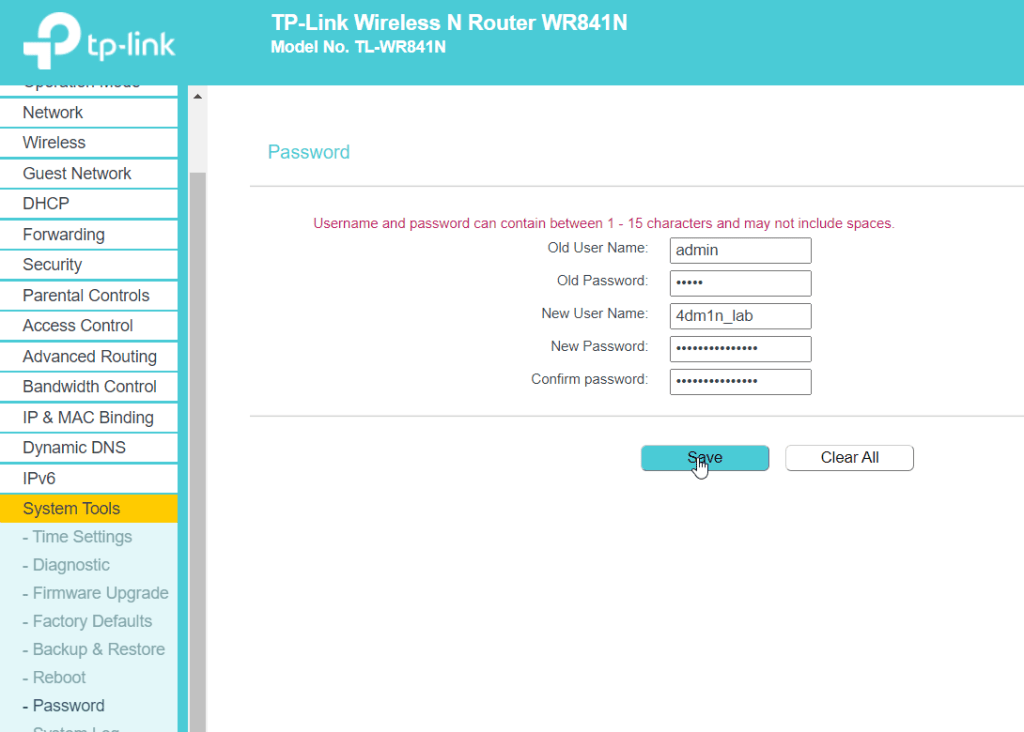Viewport: 1024px width, 732px height.
Task: Open the DHCP menu section
Action: pyautogui.click(x=46, y=204)
